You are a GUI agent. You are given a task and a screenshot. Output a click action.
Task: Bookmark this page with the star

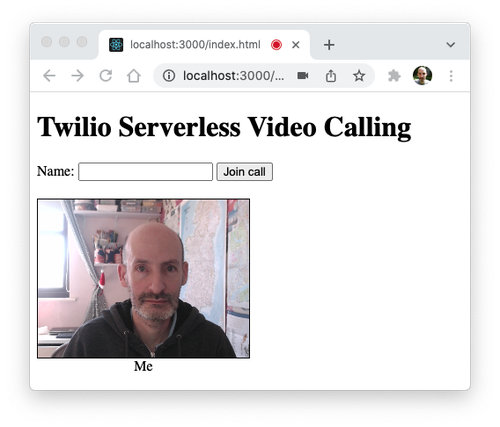point(359,76)
